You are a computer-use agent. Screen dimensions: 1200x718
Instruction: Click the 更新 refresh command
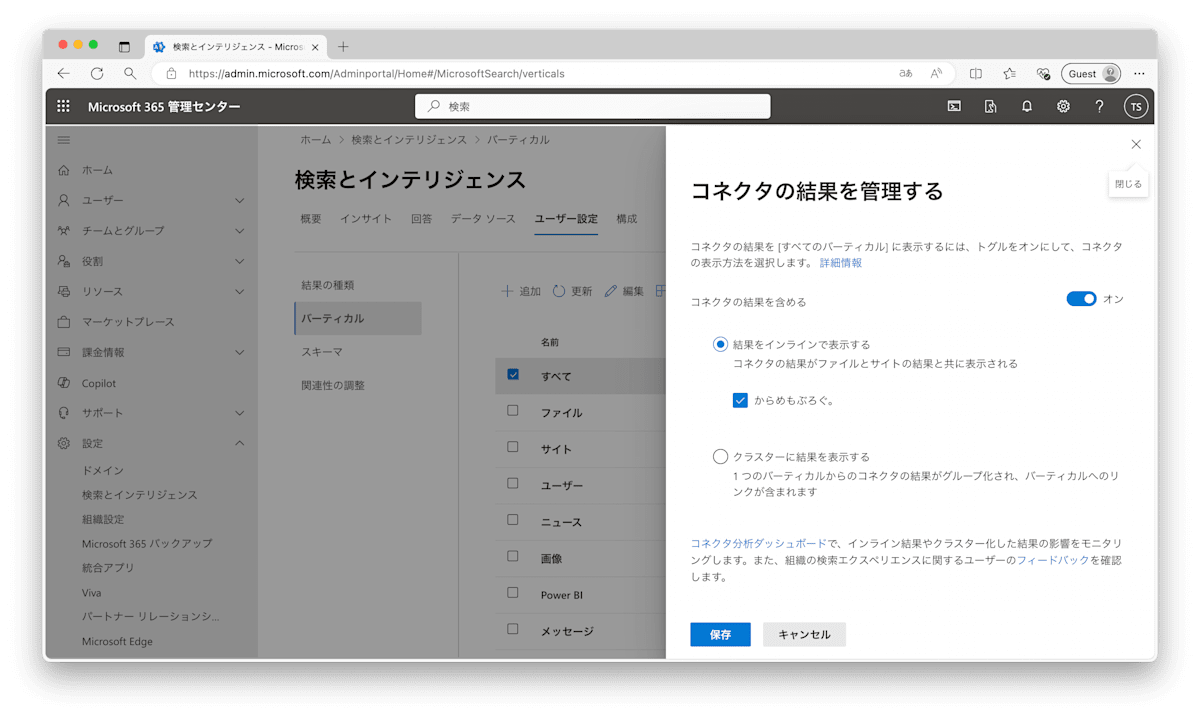(572, 291)
